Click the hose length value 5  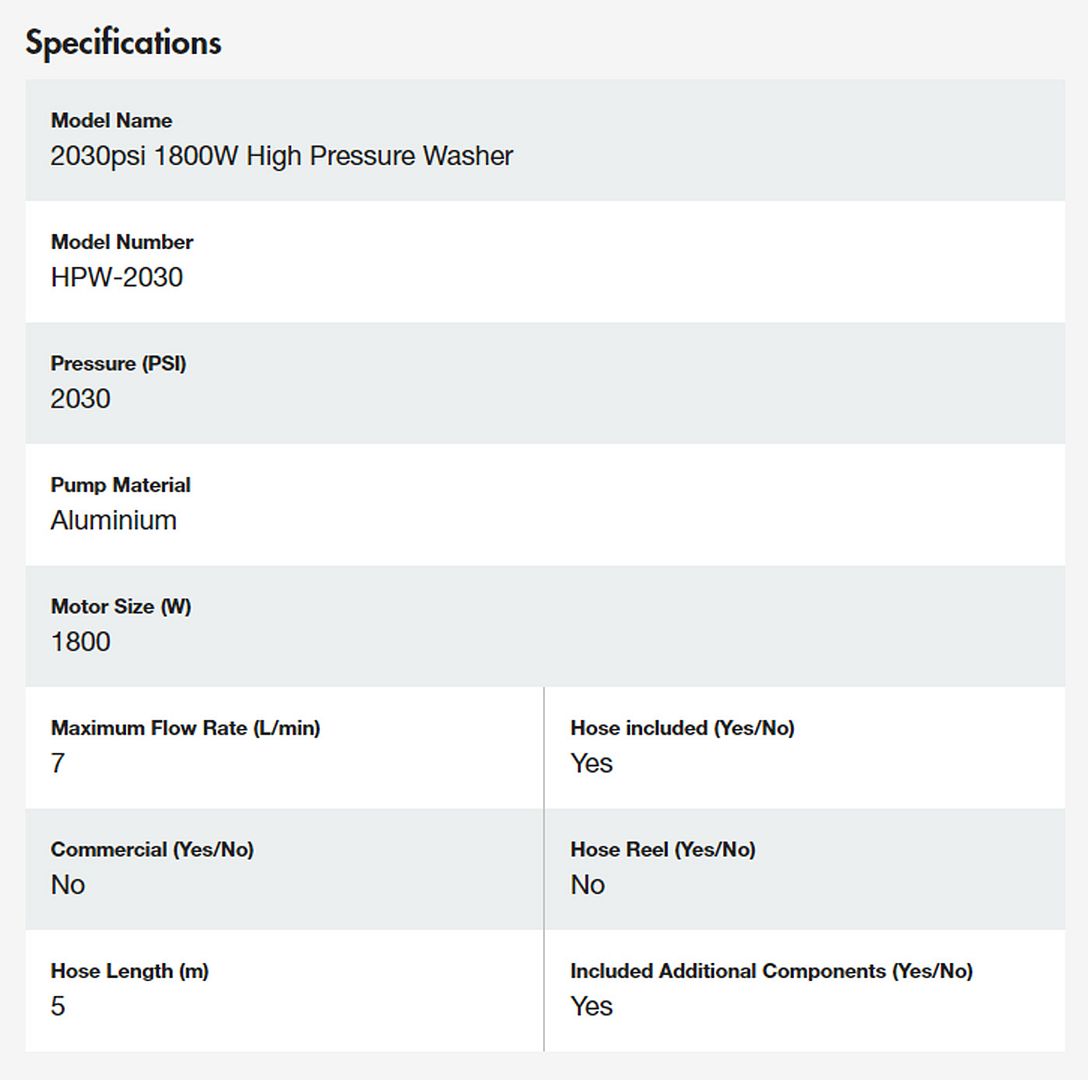point(58,1006)
